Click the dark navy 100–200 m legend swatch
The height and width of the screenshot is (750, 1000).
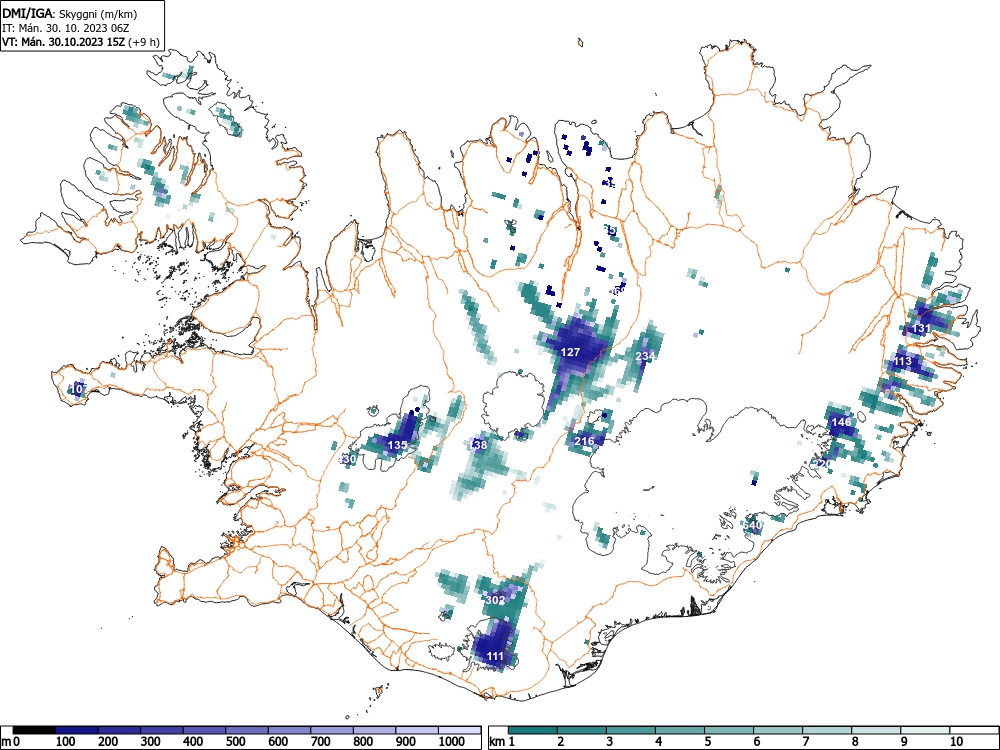(77, 730)
